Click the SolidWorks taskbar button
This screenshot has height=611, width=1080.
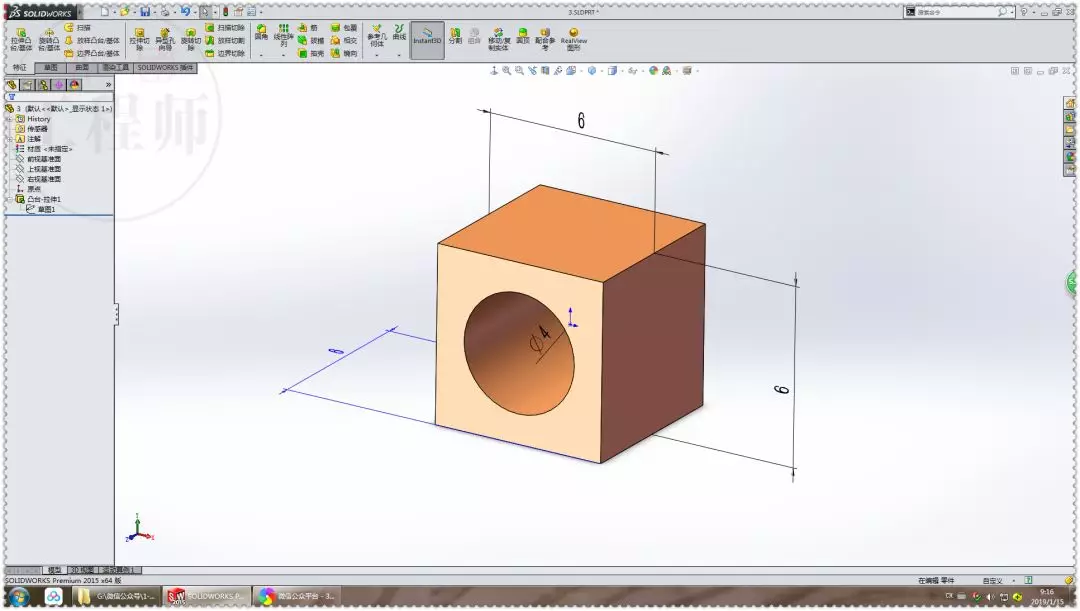tap(207, 596)
